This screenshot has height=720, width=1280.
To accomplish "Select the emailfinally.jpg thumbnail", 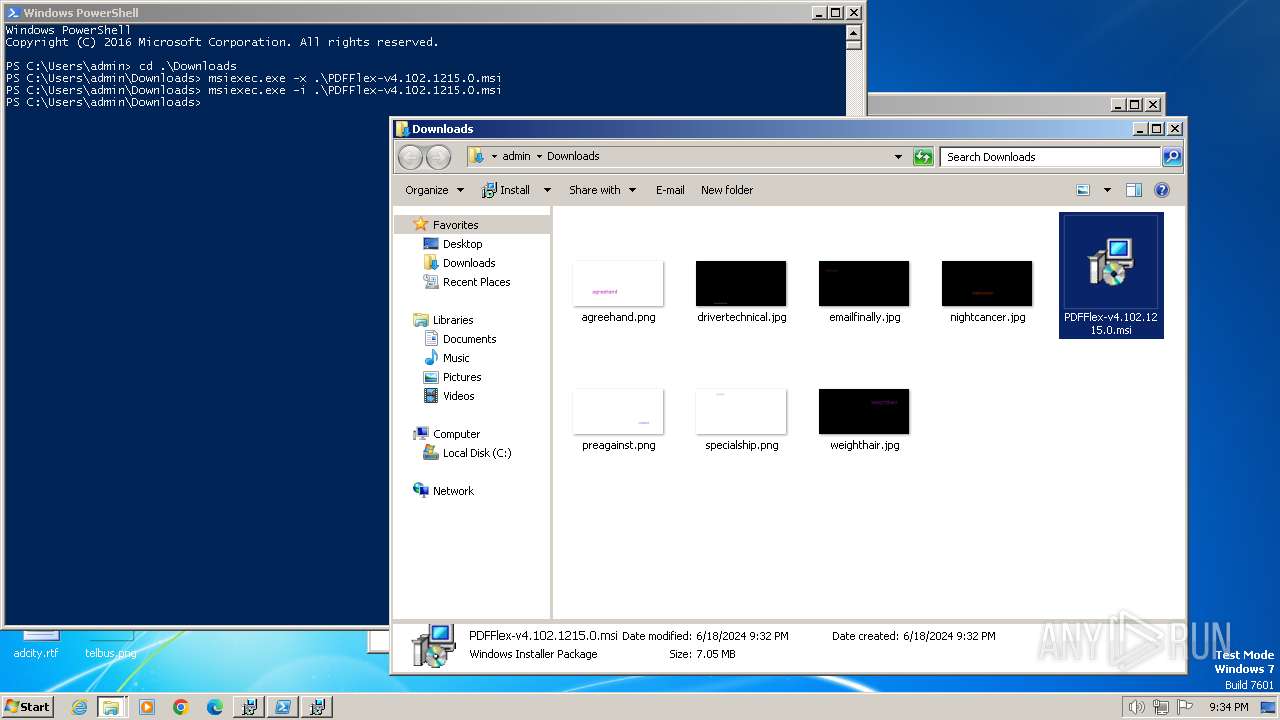I will [864, 284].
